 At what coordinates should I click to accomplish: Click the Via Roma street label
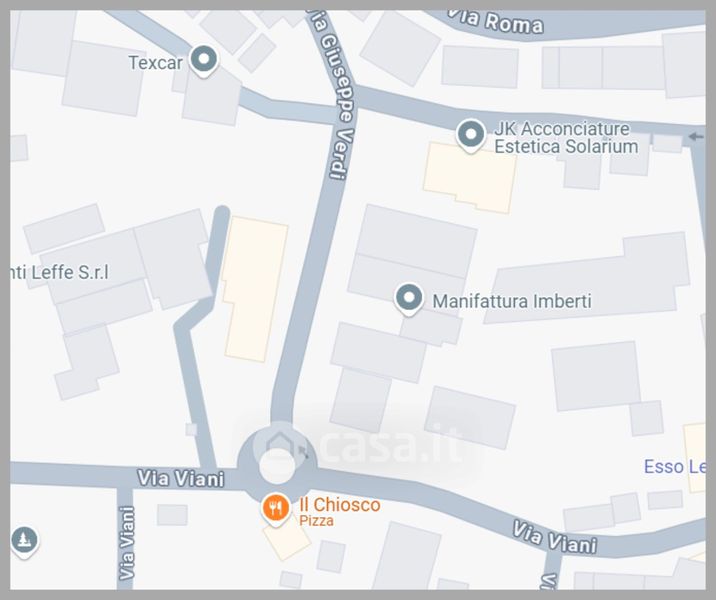click(495, 21)
